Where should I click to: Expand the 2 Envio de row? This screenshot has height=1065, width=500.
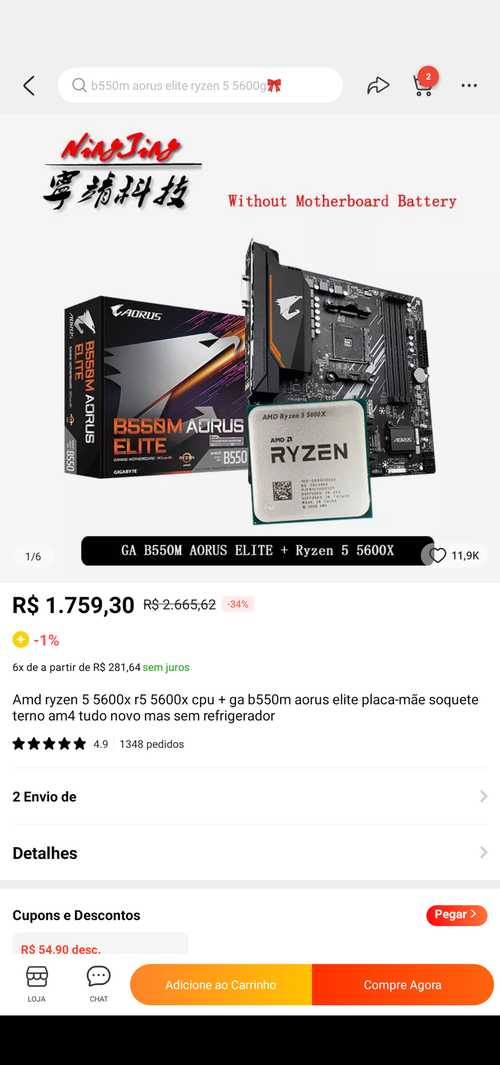[x=250, y=797]
